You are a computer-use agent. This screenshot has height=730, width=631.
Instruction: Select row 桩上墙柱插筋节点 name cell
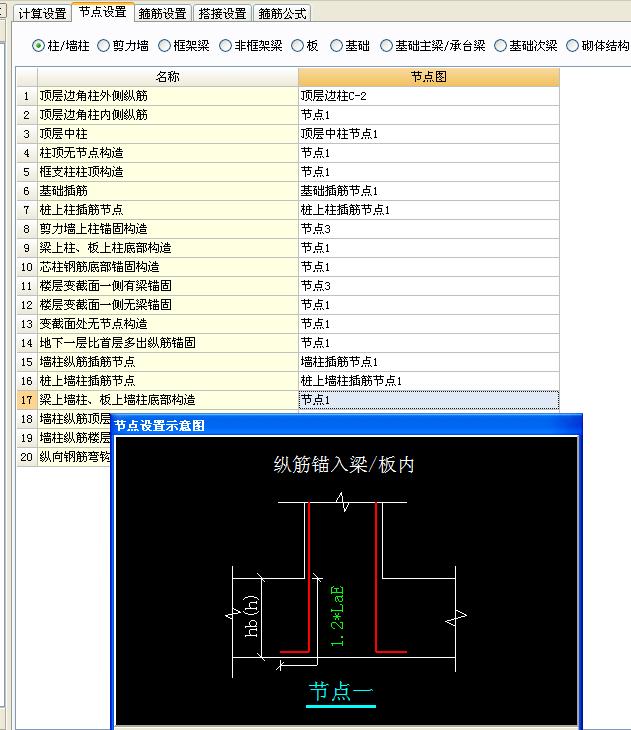tap(168, 381)
